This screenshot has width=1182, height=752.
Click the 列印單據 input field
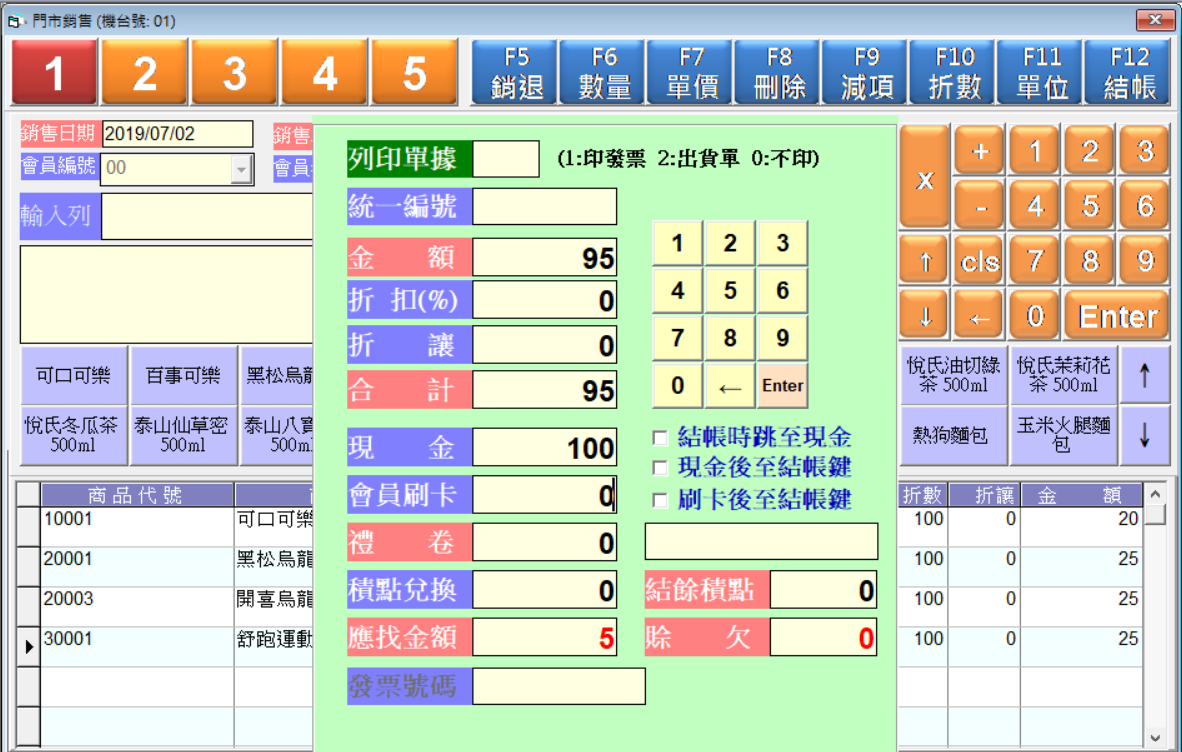(x=505, y=159)
